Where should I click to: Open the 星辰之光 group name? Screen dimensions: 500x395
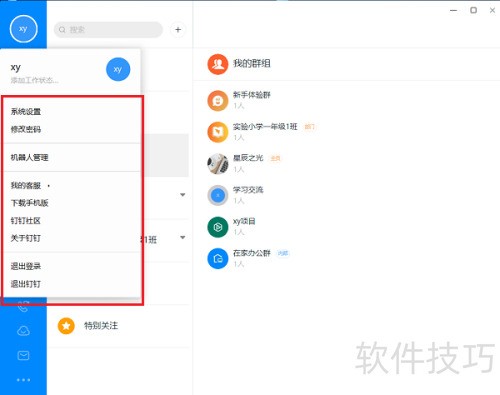248,158
